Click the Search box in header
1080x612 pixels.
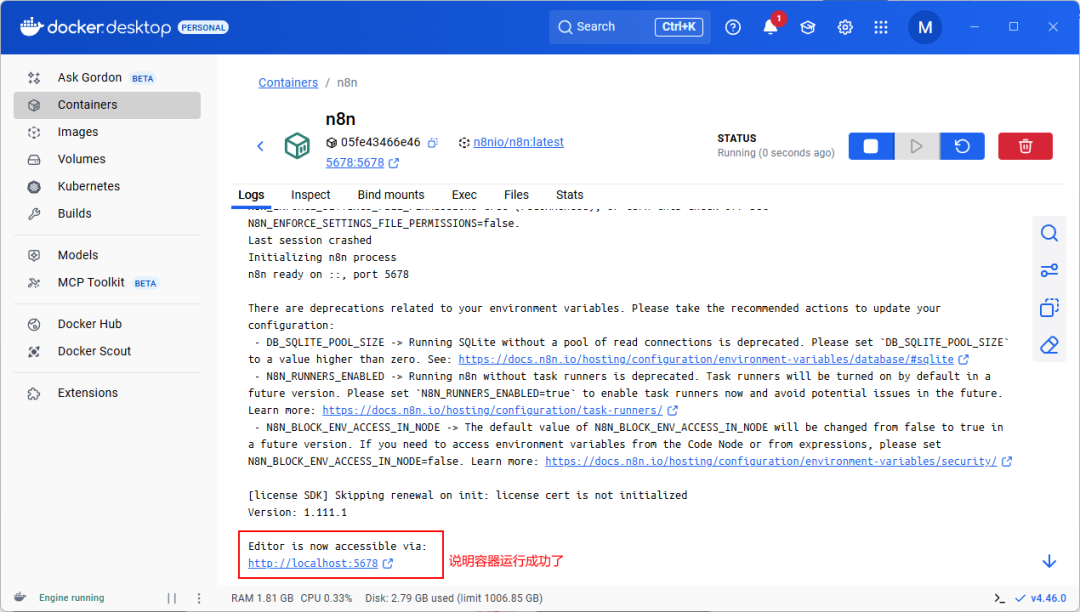click(x=630, y=27)
